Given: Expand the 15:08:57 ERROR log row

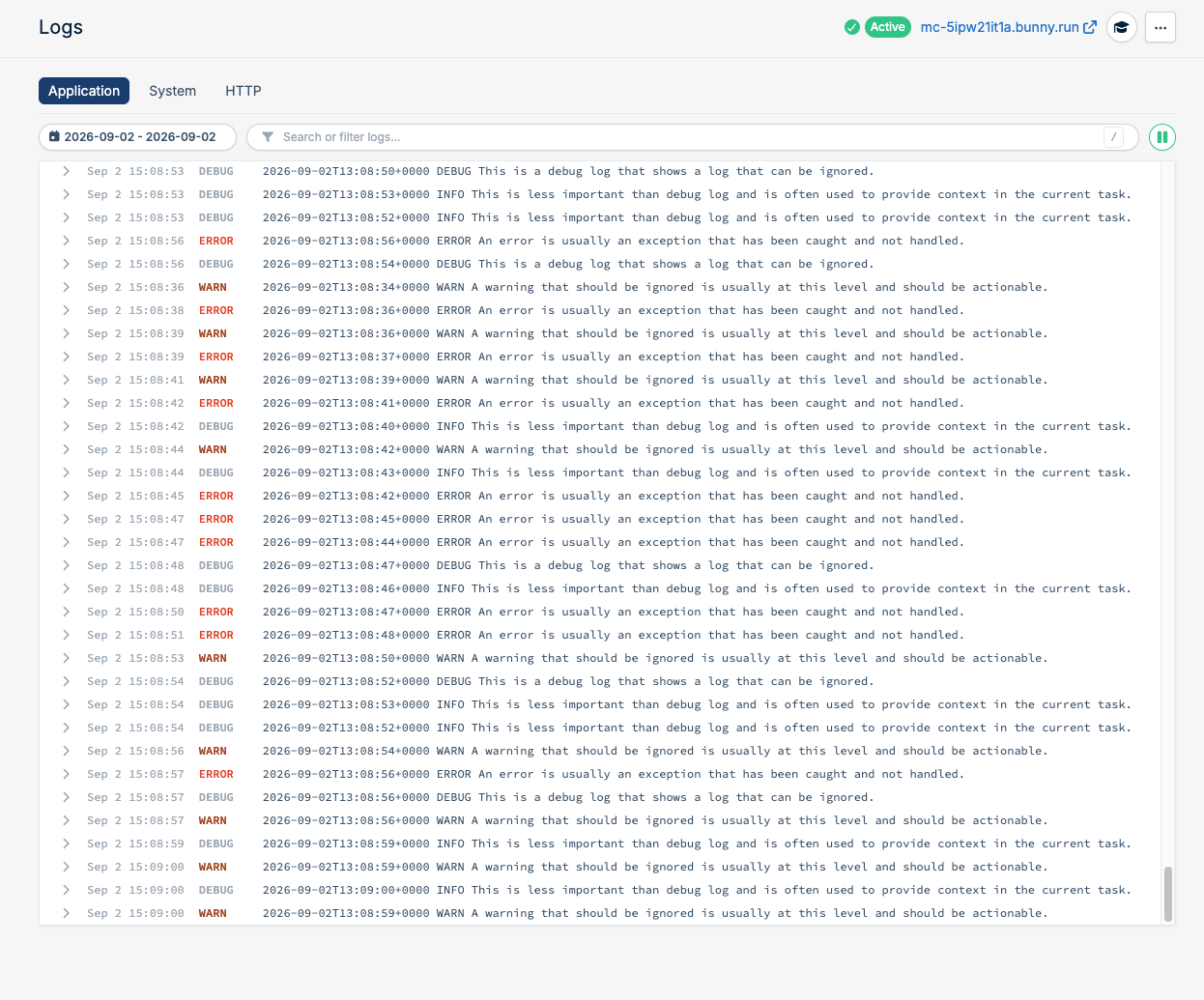Looking at the screenshot, I should [x=66, y=774].
